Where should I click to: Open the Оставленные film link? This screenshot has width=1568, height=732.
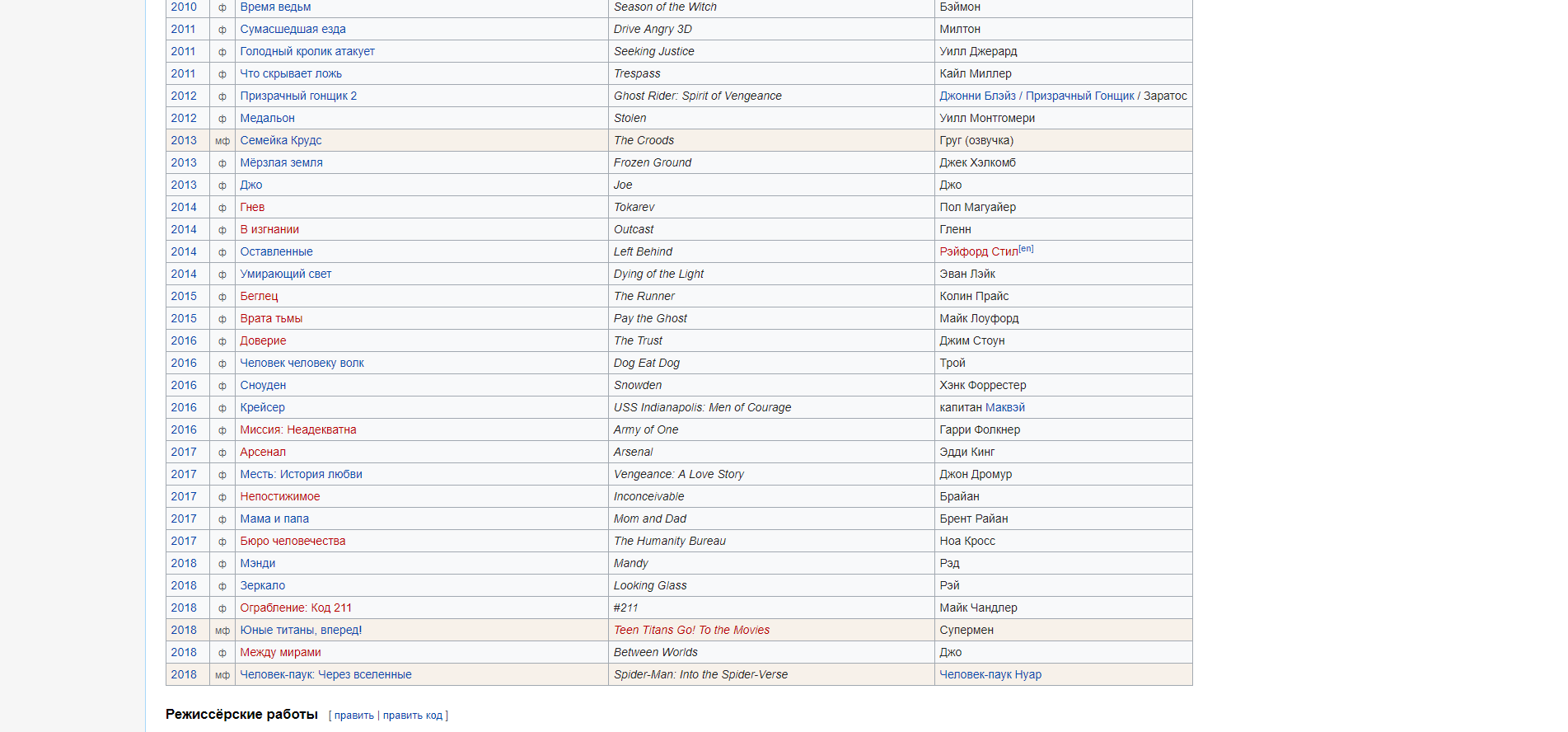(x=276, y=251)
